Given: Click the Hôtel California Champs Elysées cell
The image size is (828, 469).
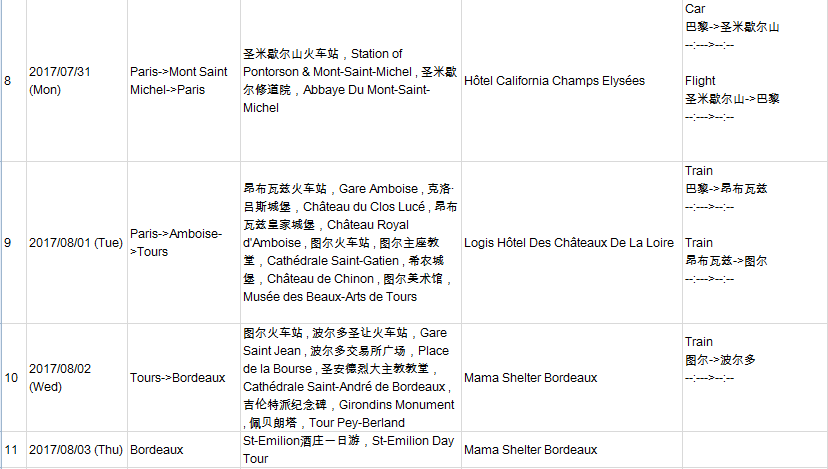Looking at the screenshot, I should 555,80.
